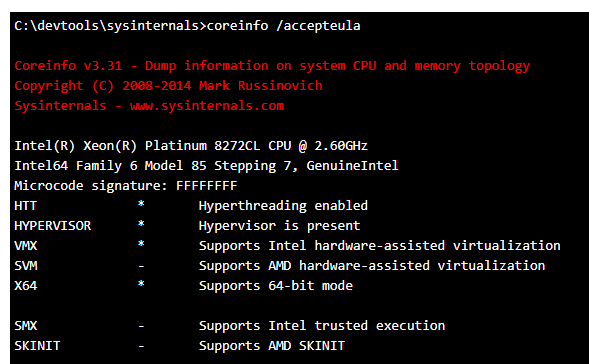Image resolution: width=589 pixels, height=364 pixels.
Task: Click the dash in the SKINIT row
Action: (x=141, y=346)
